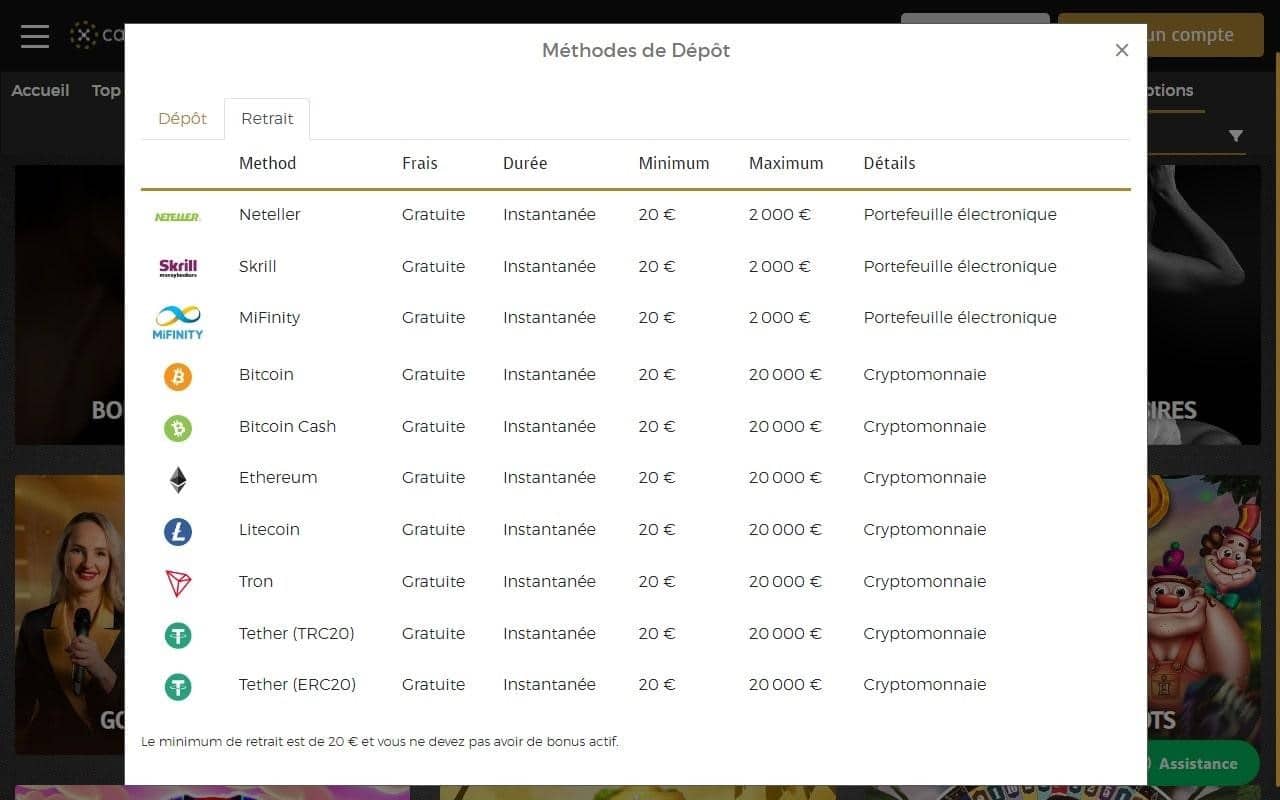This screenshot has width=1280, height=800.
Task: Open the hamburger menu icon
Action: point(35,35)
